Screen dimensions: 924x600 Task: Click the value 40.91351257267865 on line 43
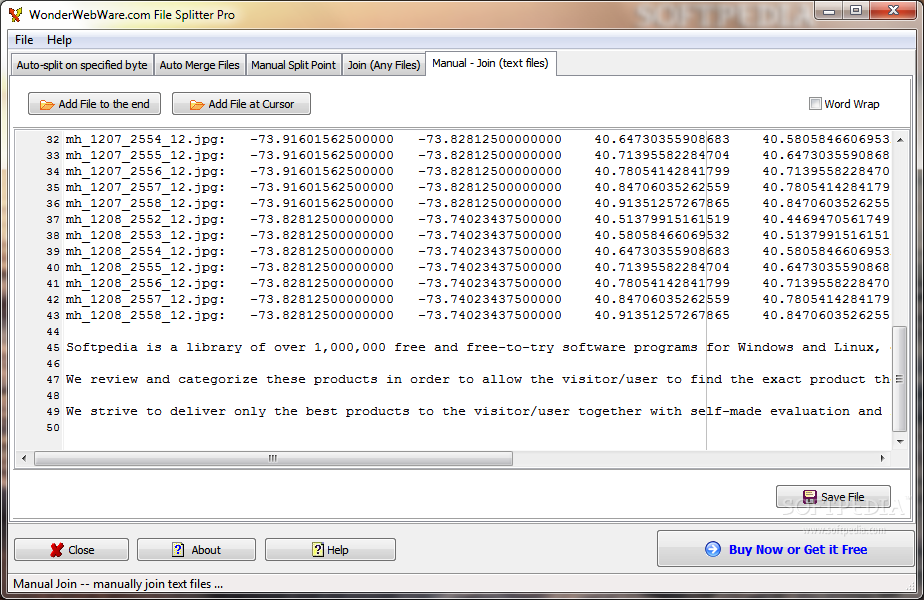coord(662,315)
